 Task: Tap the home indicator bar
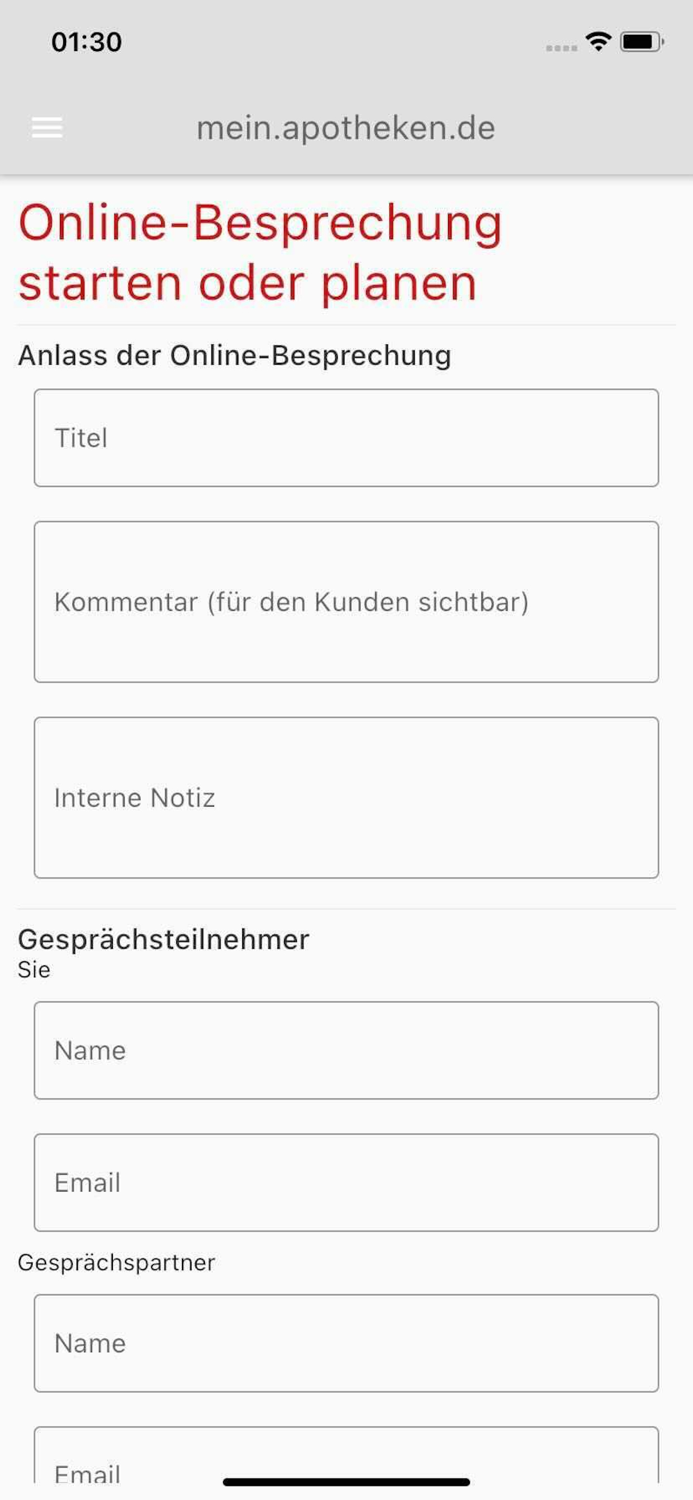346,1482
